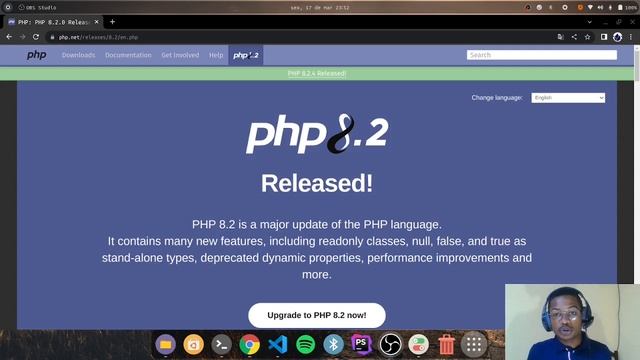This screenshot has height=360, width=640.
Task: Click the Activities icon in top-left corner
Action: click(8, 7)
